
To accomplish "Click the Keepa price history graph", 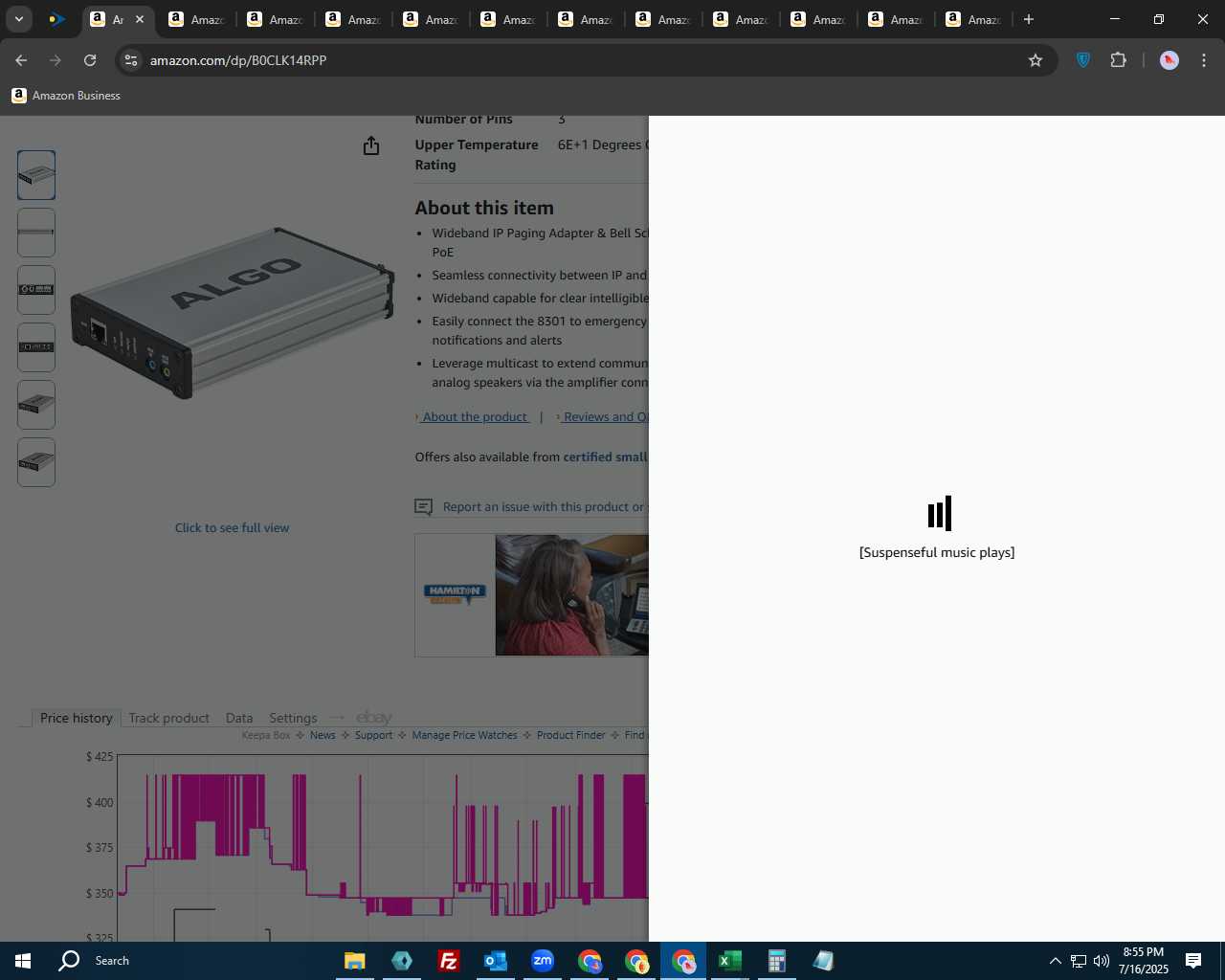I will pyautogui.click(x=383, y=848).
